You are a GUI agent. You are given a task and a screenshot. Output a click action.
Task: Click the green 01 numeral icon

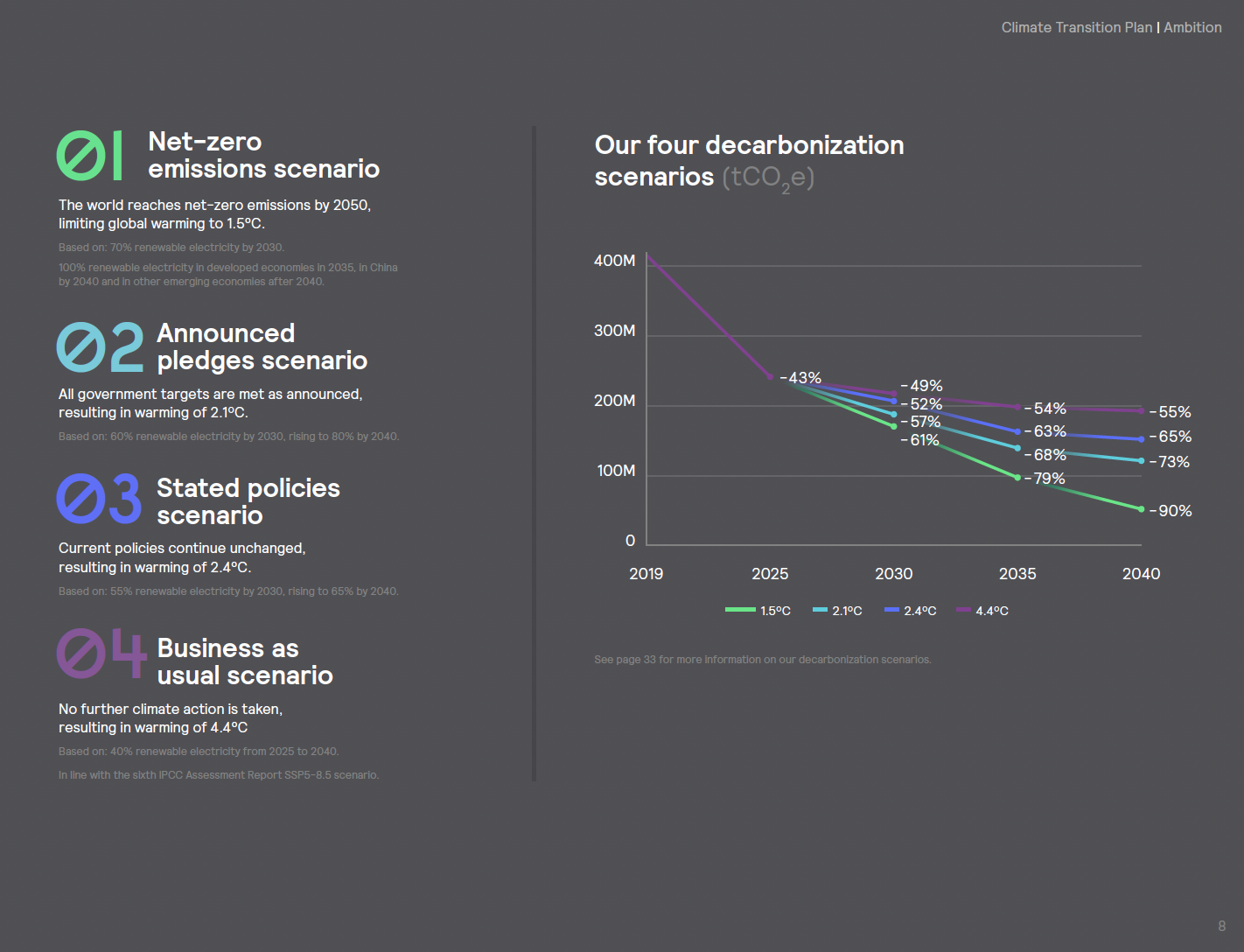90,156
